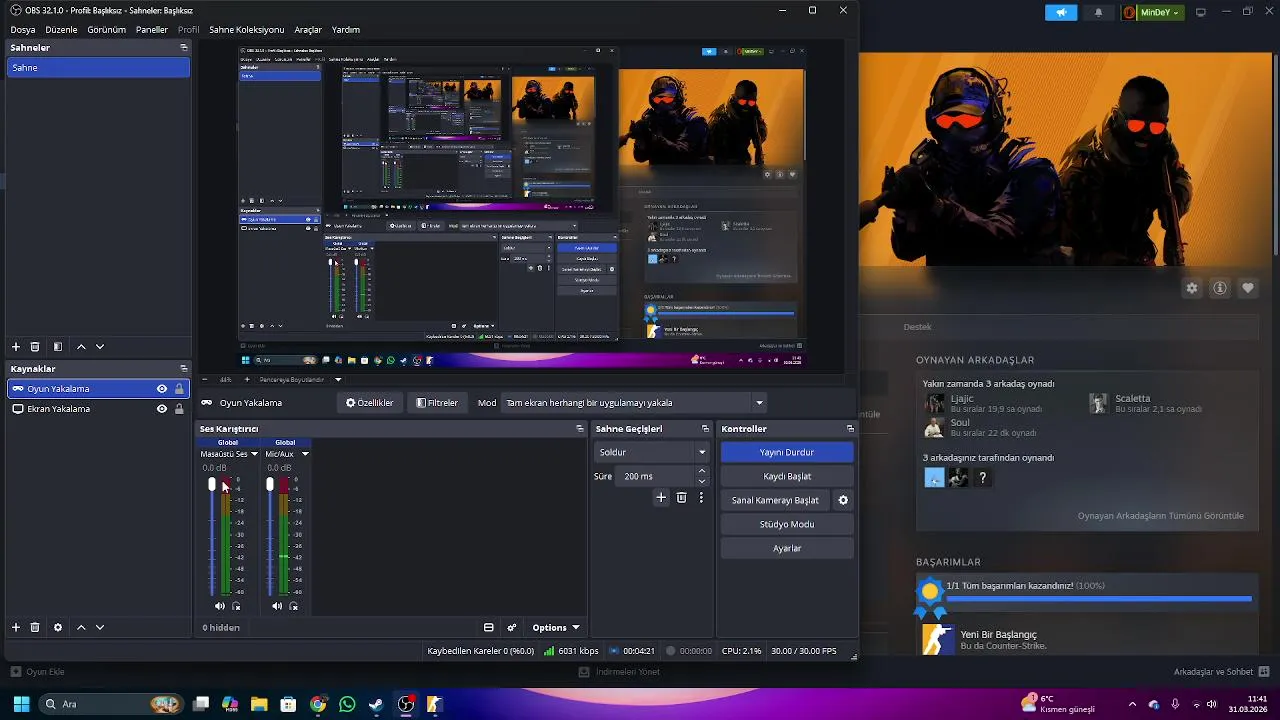Remove selected source with Kaynaklar trash icon
This screenshot has height=720, width=1280.
pyautogui.click(x=35, y=628)
